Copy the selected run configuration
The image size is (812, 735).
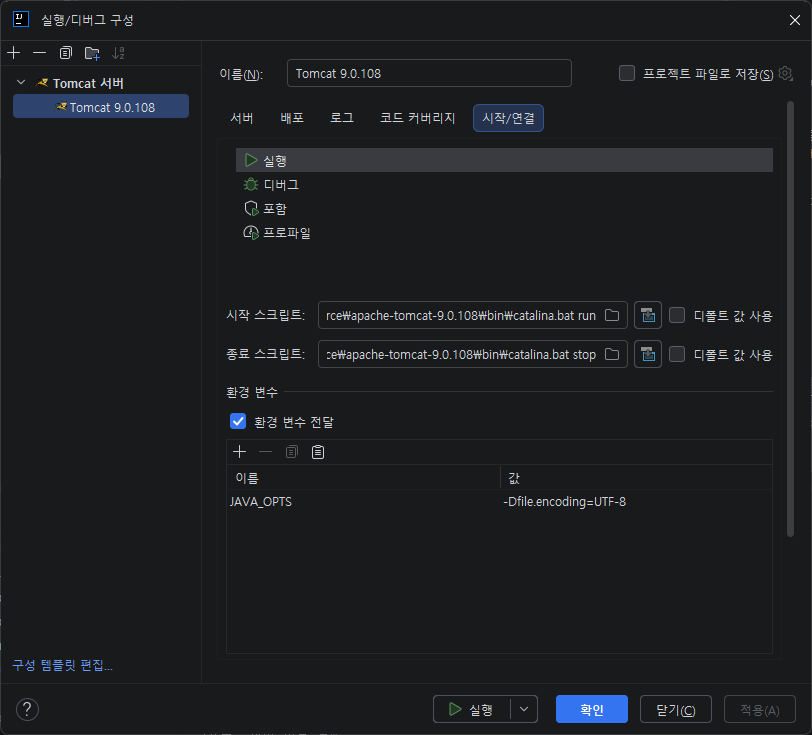coord(66,53)
